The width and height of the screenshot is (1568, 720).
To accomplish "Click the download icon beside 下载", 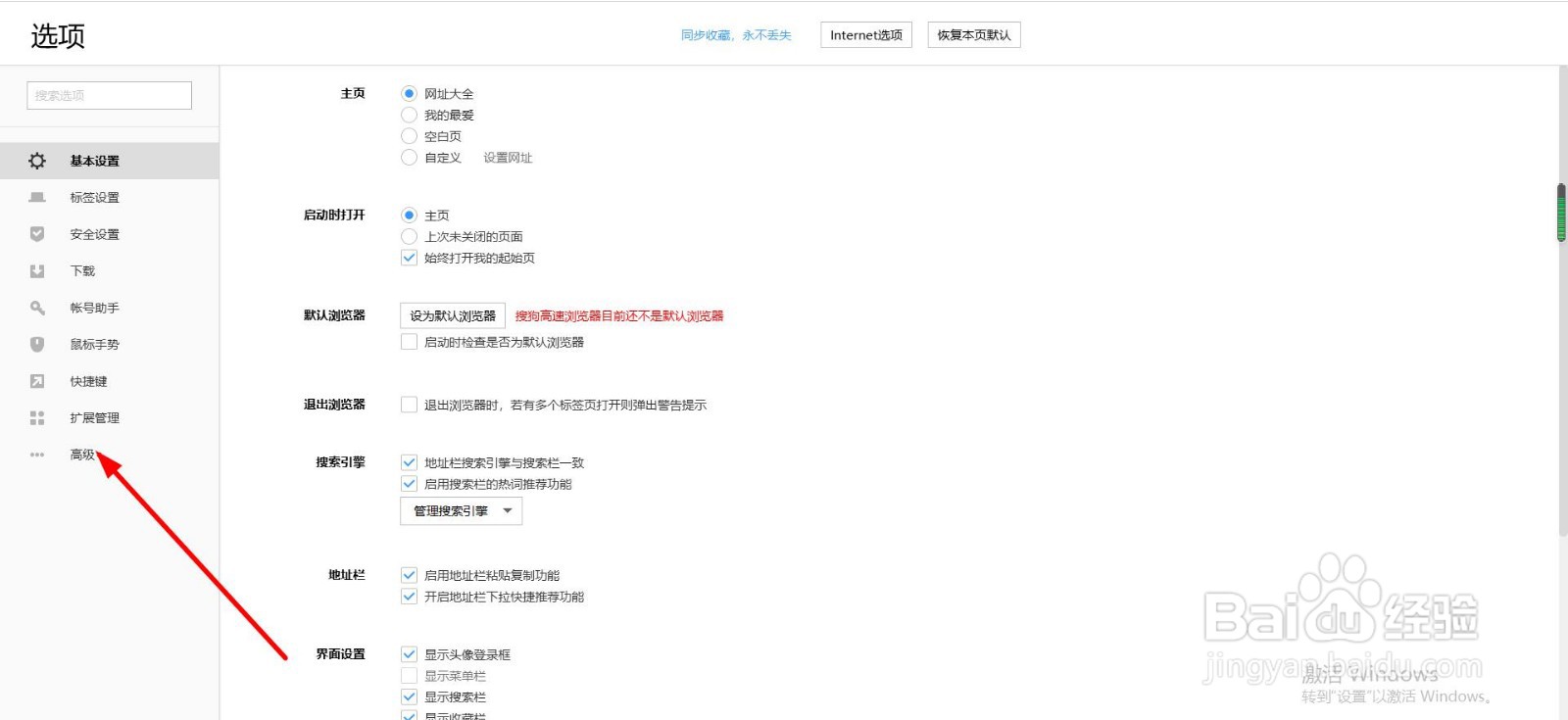I will pyautogui.click(x=37, y=271).
